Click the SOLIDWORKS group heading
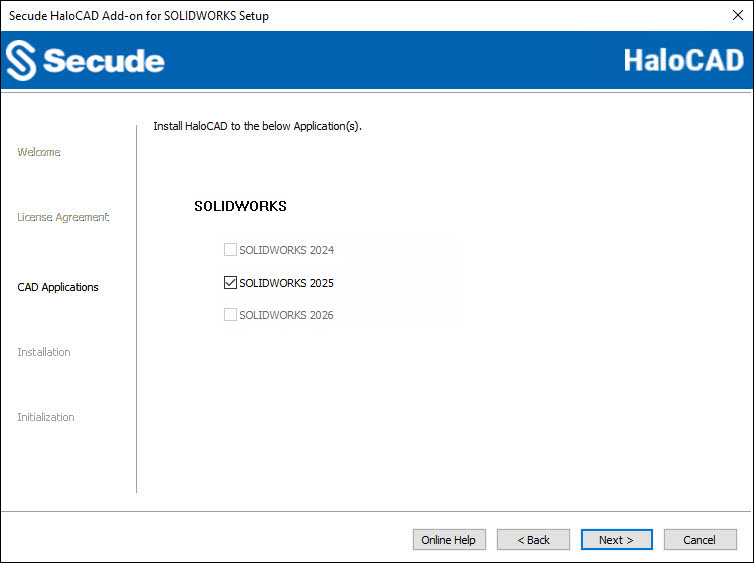This screenshot has width=754, height=563. click(240, 206)
